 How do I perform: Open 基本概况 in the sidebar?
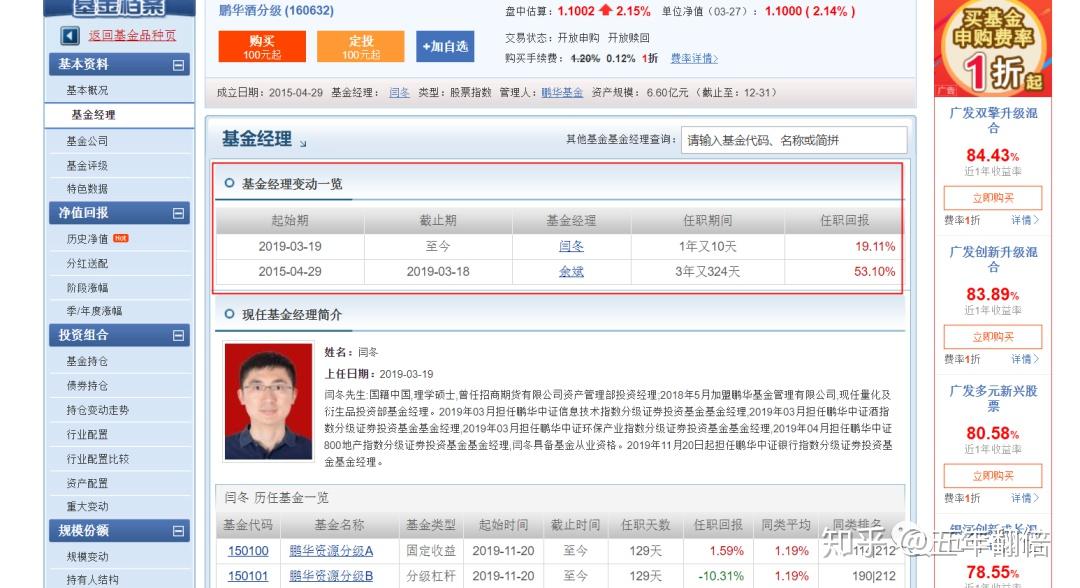point(87,90)
